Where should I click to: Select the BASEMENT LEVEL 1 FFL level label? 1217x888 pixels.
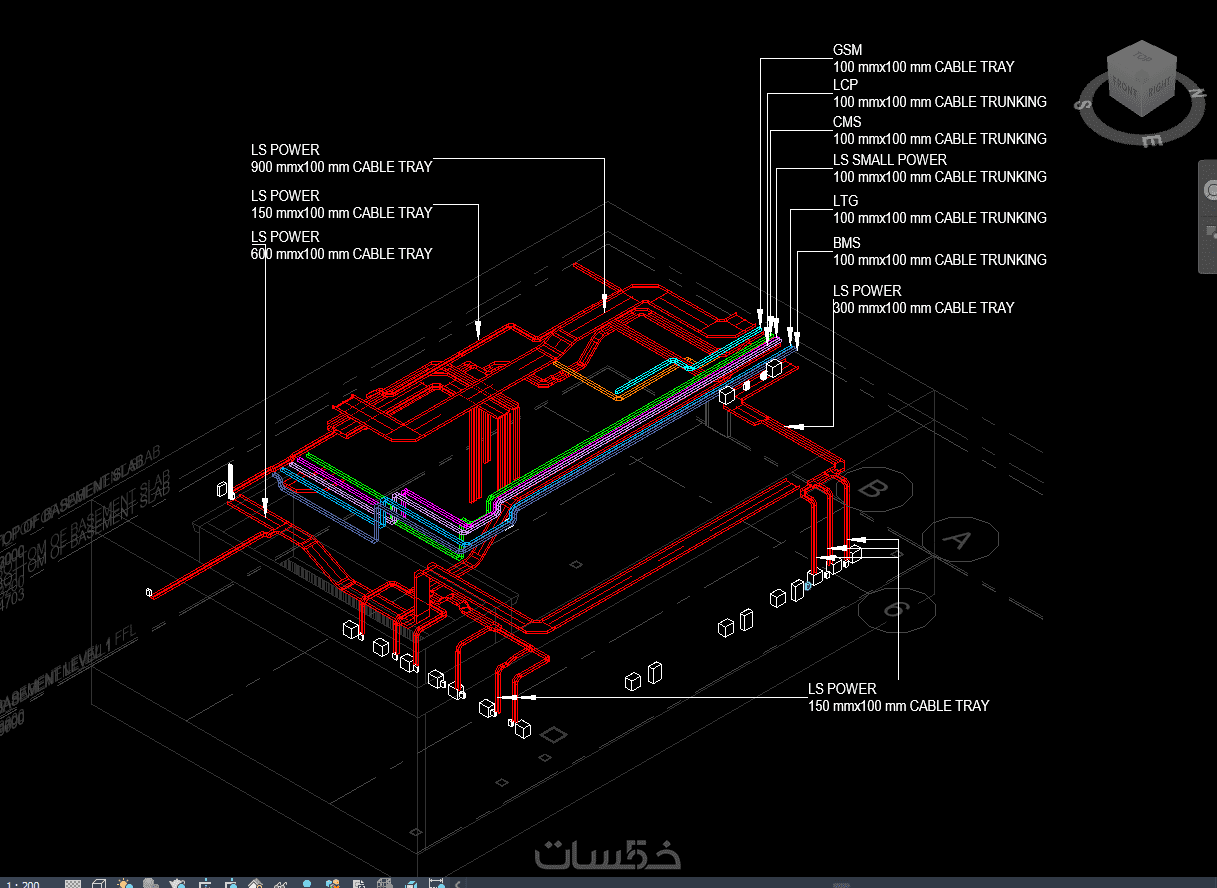pos(68,668)
